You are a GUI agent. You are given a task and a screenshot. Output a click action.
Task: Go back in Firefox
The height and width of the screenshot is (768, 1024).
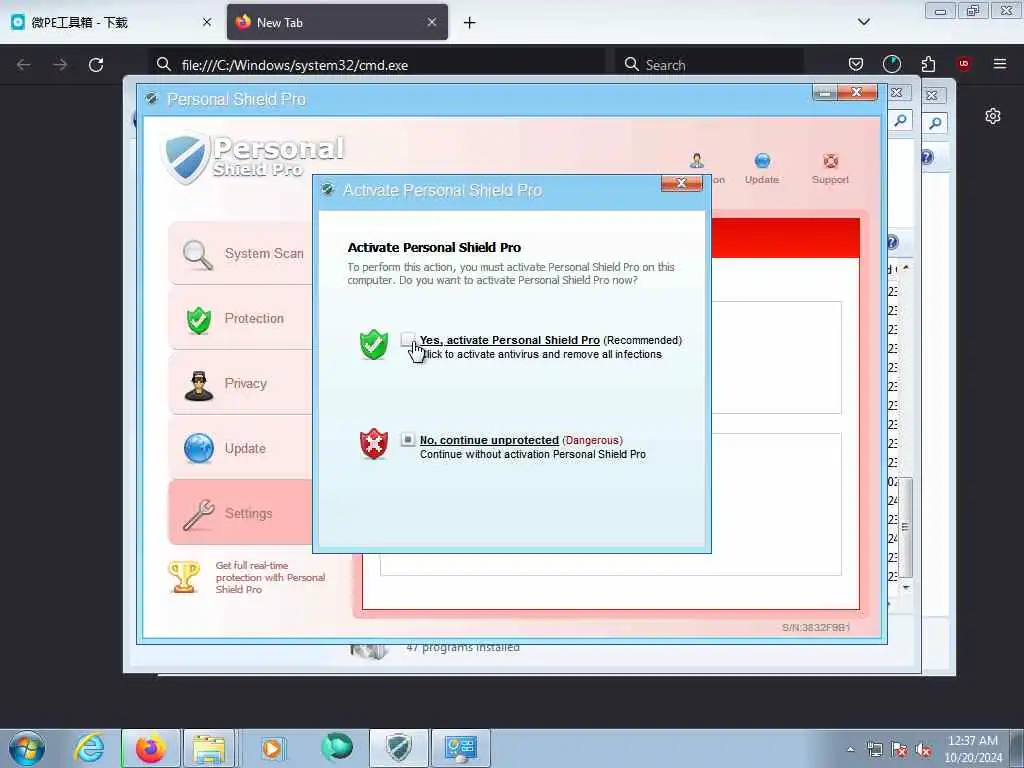24,65
